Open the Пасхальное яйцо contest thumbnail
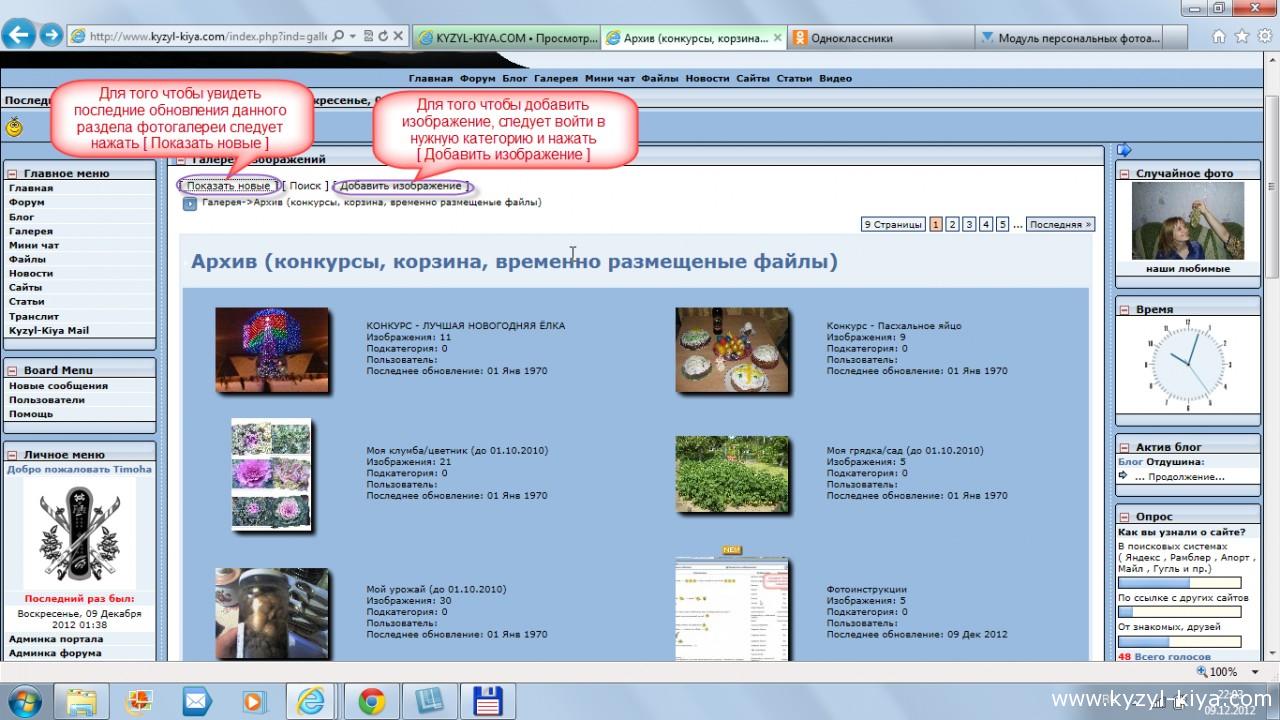 pyautogui.click(x=732, y=349)
